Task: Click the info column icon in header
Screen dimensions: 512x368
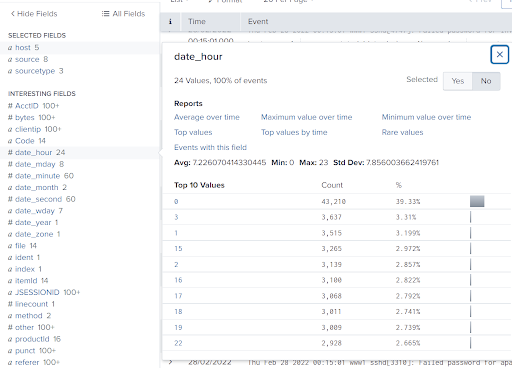Action: [170, 22]
